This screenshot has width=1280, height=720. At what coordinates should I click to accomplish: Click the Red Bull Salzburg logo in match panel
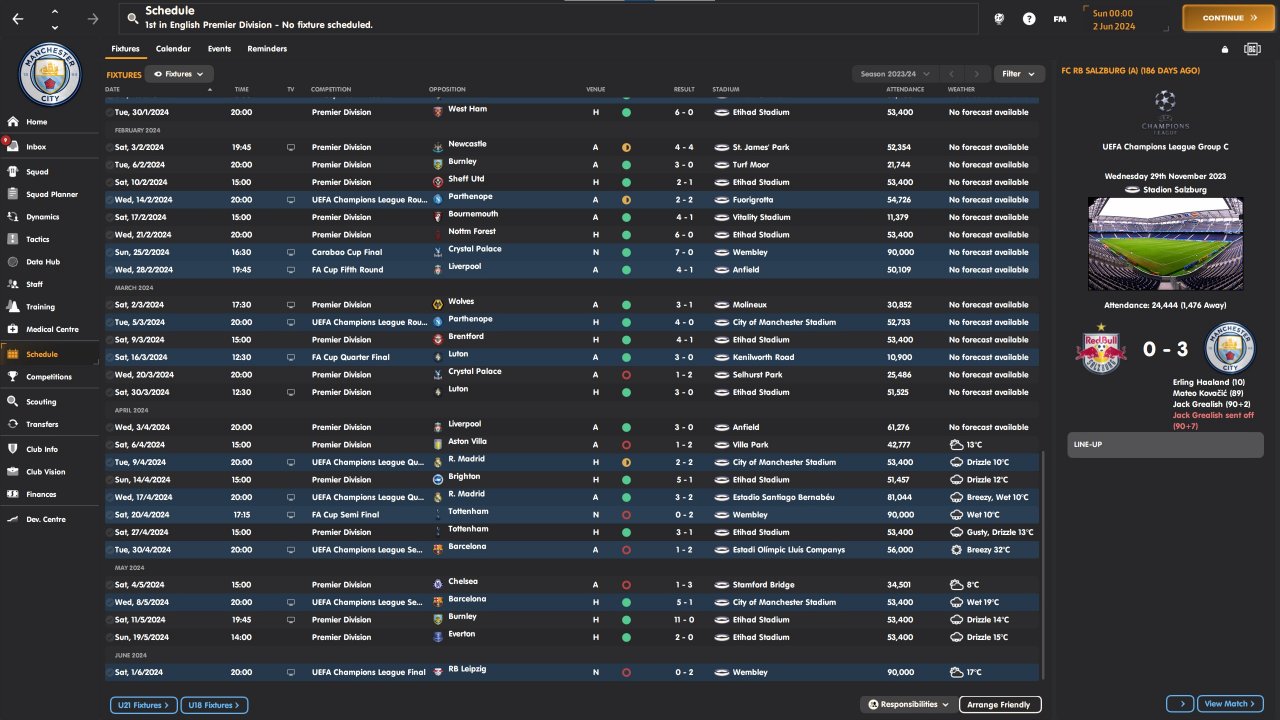(1100, 348)
